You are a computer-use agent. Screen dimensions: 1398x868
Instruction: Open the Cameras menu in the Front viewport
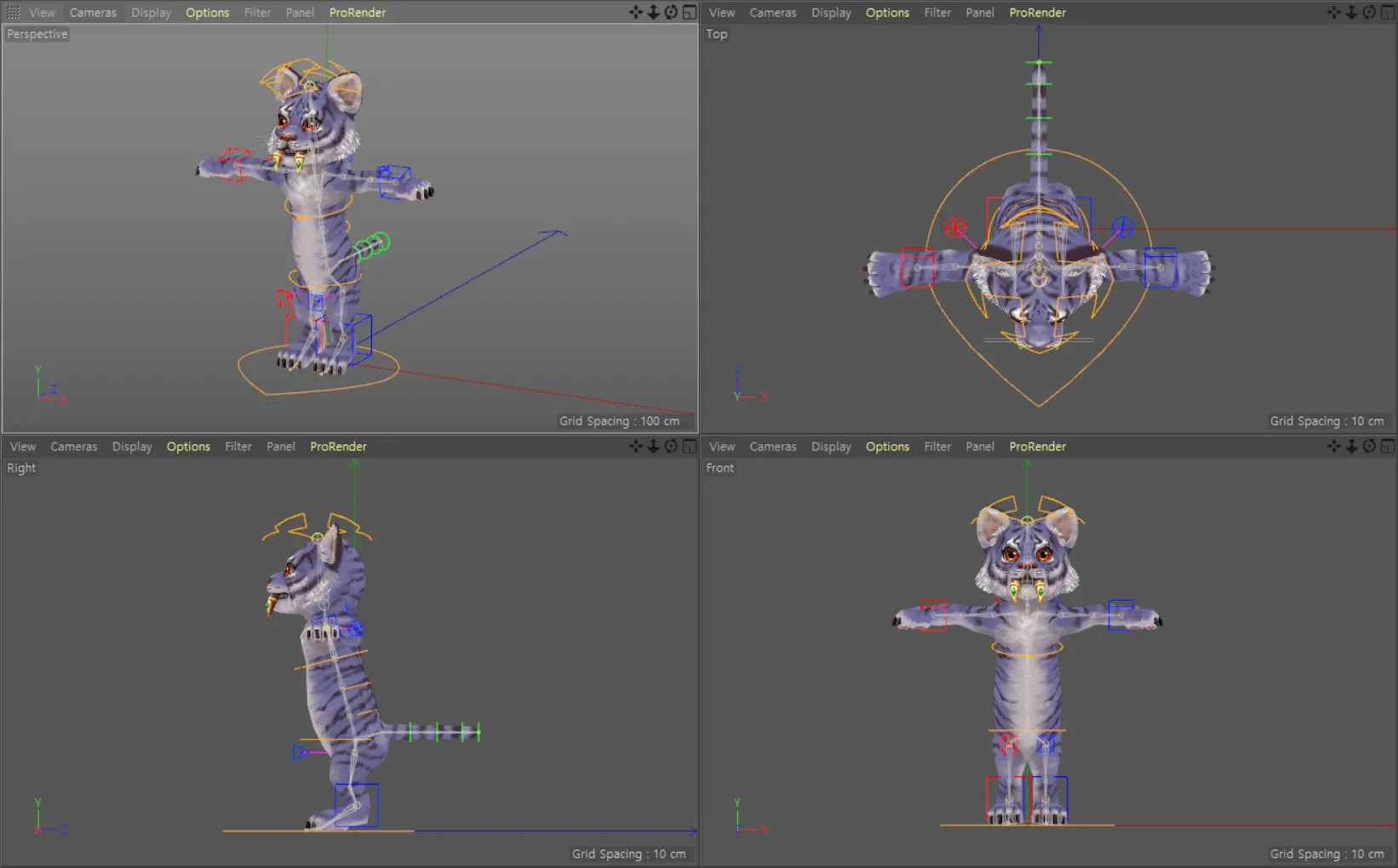[x=773, y=447]
